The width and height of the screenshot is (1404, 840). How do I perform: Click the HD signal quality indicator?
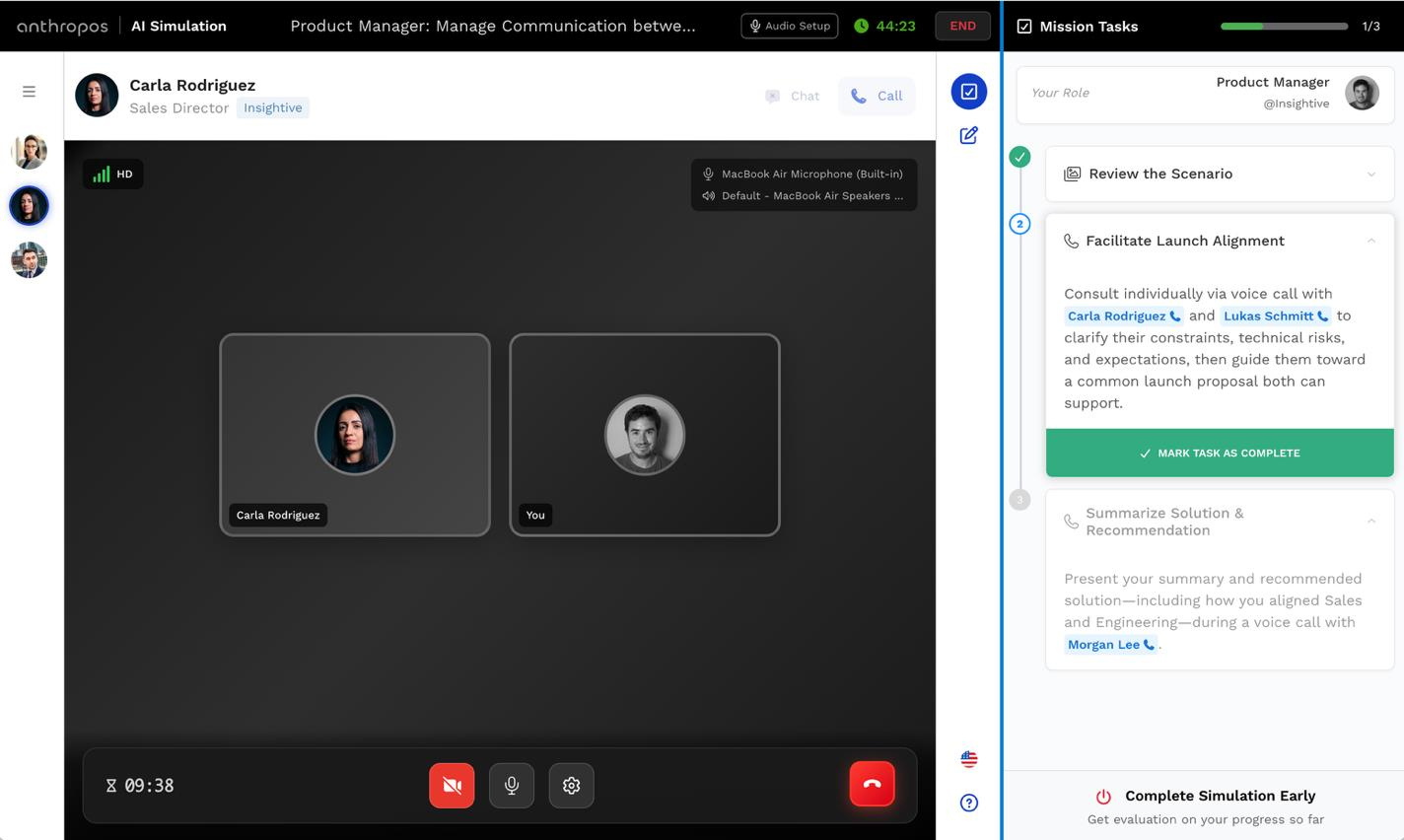click(x=113, y=175)
